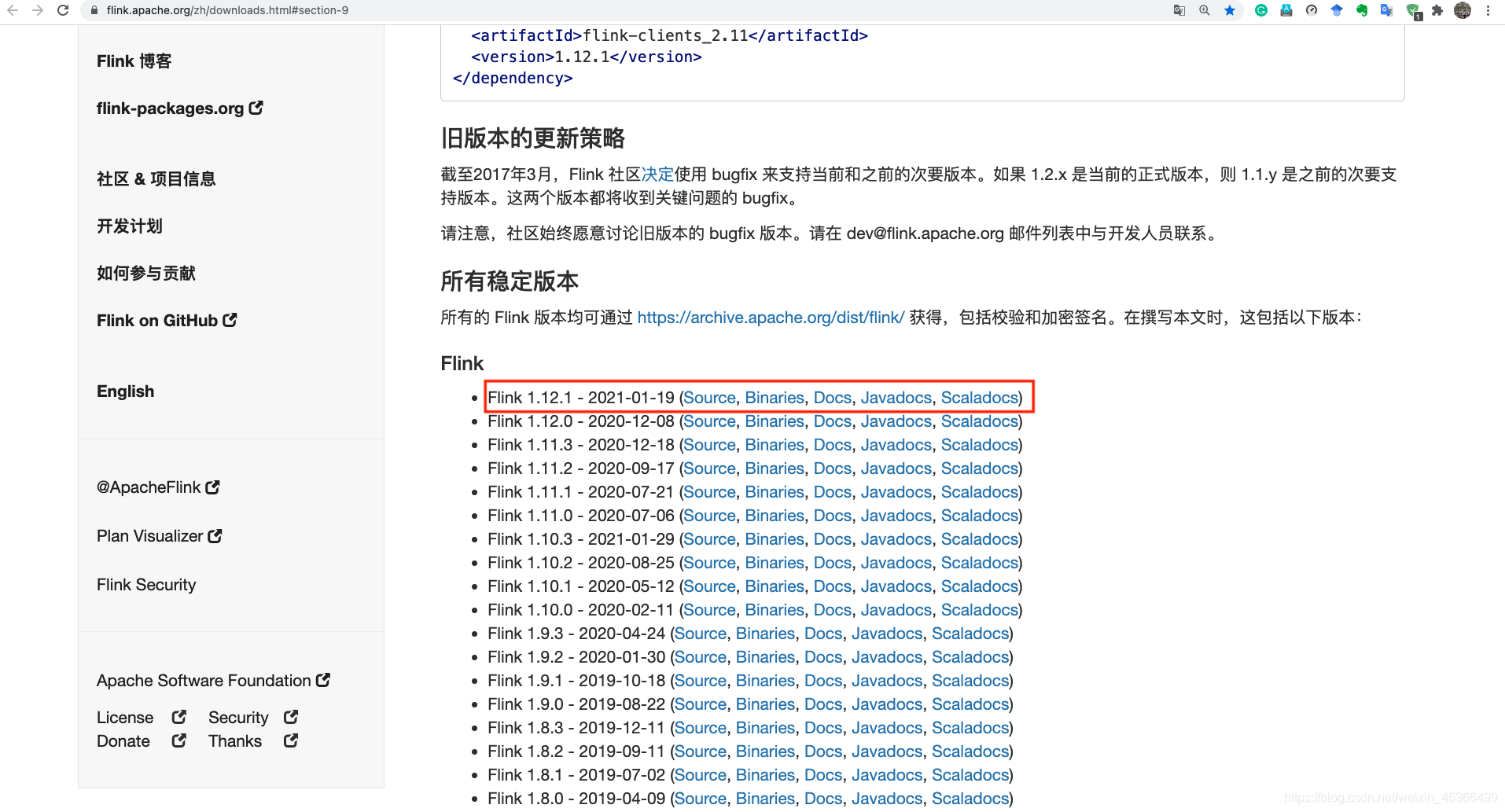The height and width of the screenshot is (812, 1505).
Task: Open Binaries for Flink 1.12.1
Action: tap(775, 398)
